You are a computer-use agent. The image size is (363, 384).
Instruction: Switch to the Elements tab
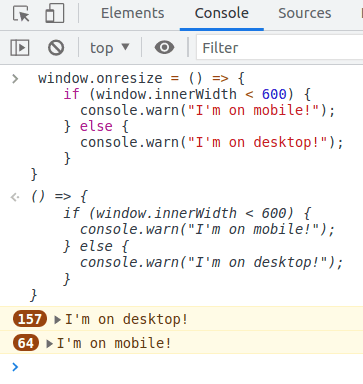tap(132, 13)
